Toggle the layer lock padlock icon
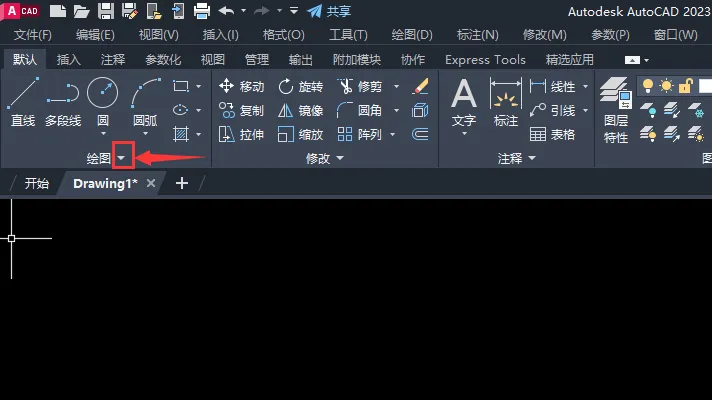 [x=685, y=86]
